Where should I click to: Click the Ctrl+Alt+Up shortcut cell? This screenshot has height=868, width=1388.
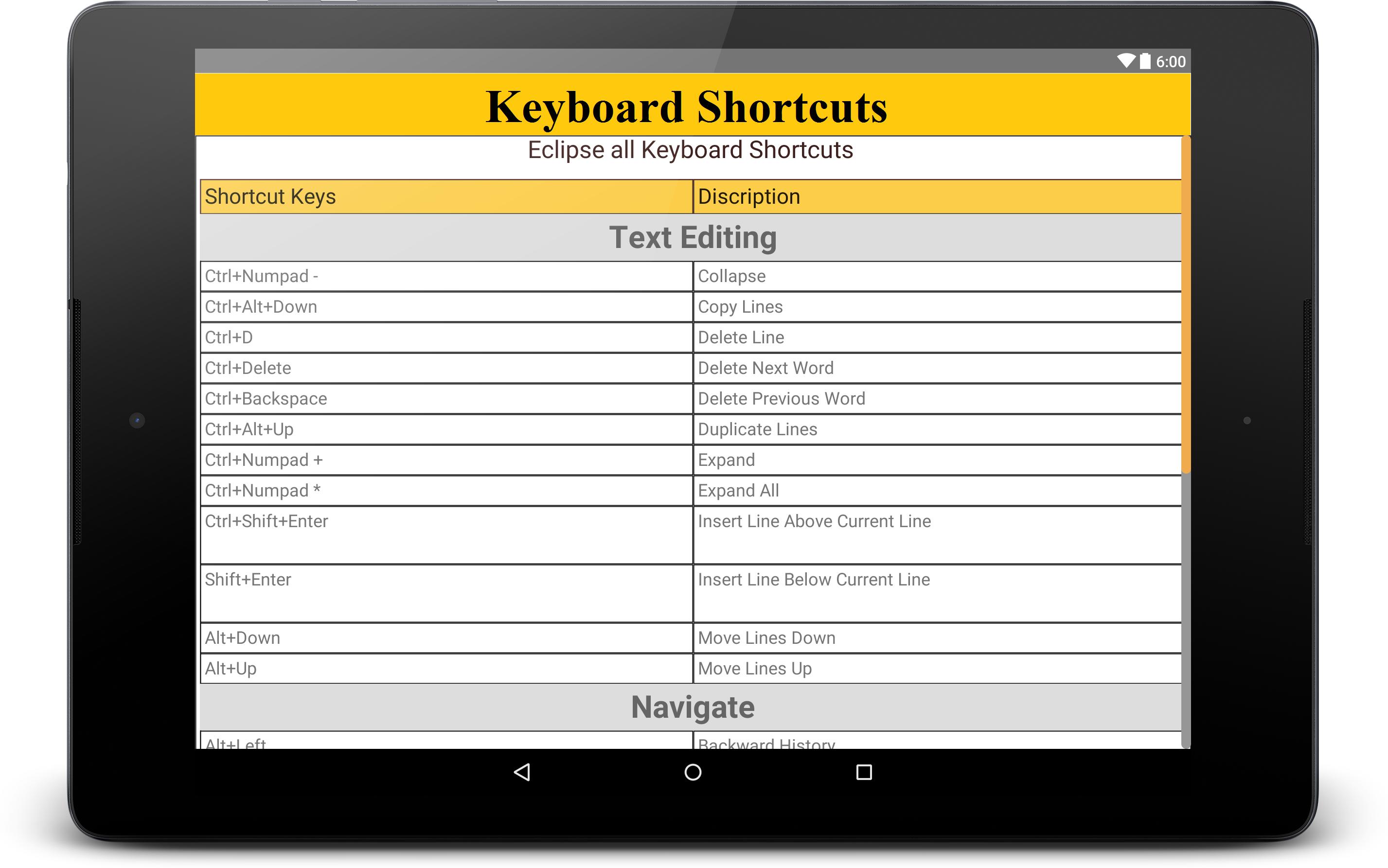pos(446,429)
